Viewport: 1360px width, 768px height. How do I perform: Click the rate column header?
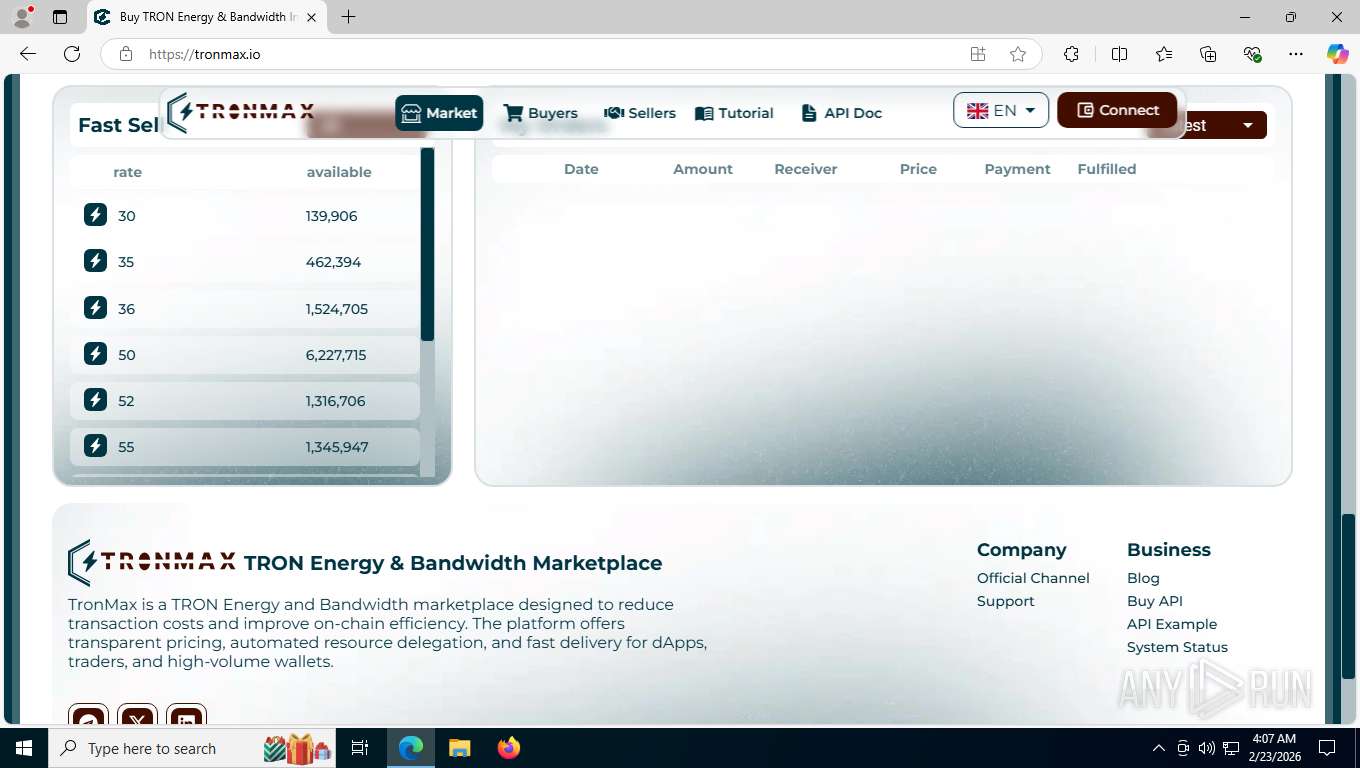pyautogui.click(x=127, y=172)
